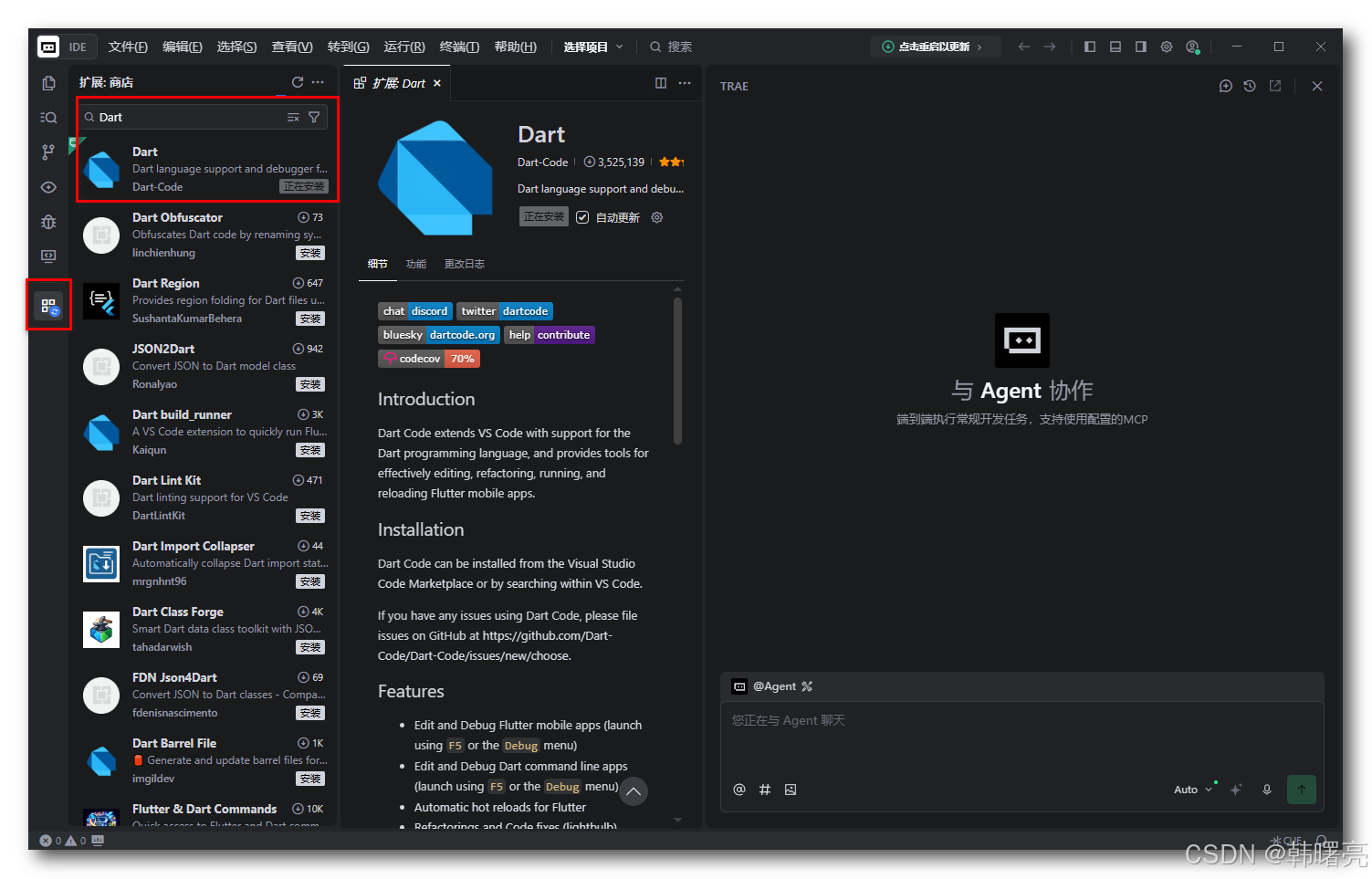Open the File menu

(128, 47)
